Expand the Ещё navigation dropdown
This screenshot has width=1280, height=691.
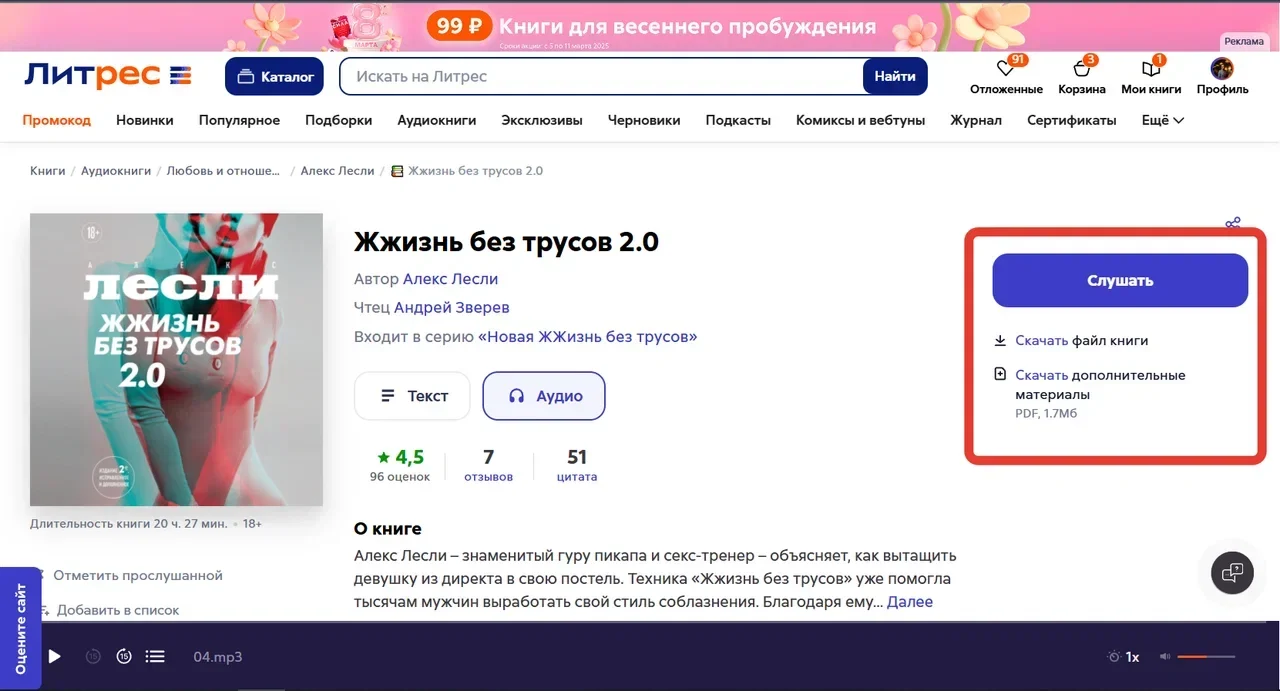click(x=1163, y=120)
